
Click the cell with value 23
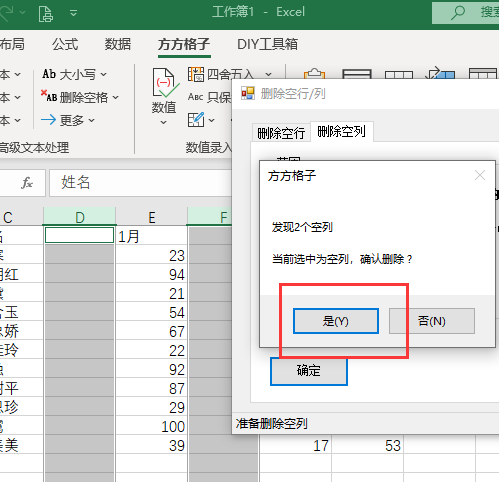151,255
